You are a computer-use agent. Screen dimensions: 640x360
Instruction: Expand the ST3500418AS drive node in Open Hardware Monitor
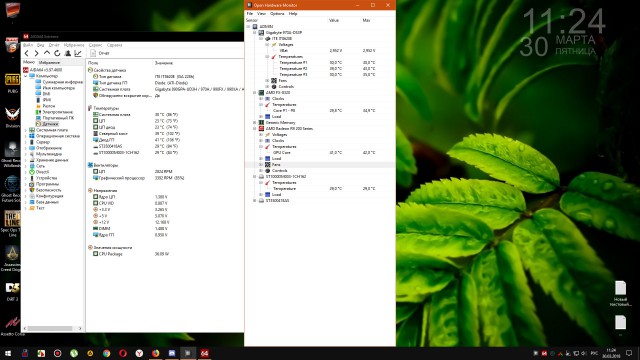point(255,200)
